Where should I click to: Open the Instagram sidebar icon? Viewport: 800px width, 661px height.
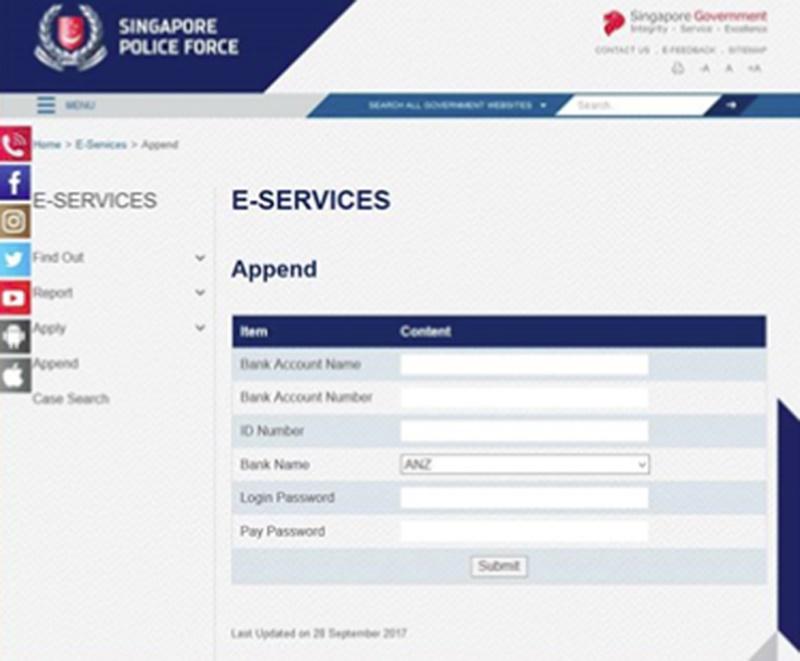15,221
